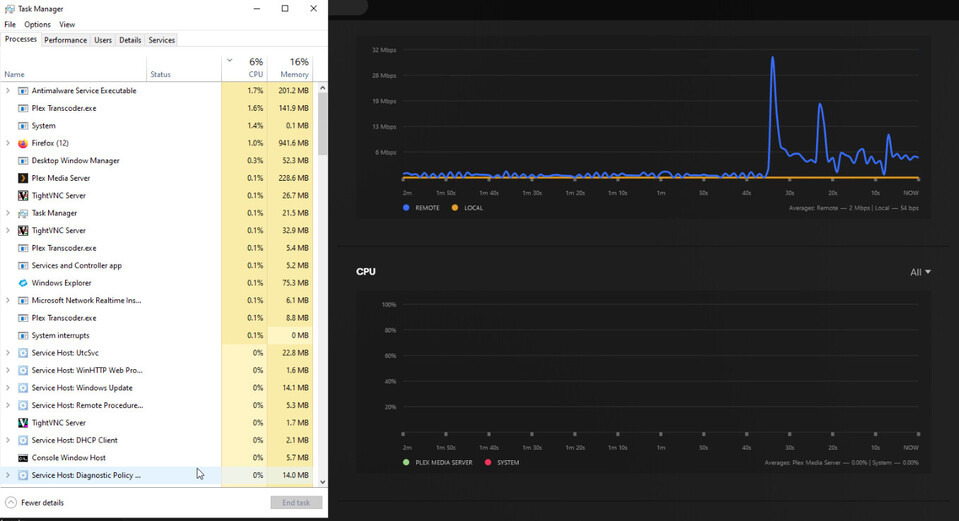Click the Microsoft Network Realtime Inspection icon

(23, 300)
